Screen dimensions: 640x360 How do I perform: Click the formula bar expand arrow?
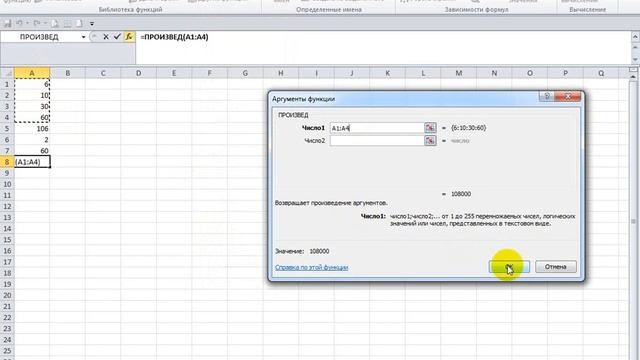click(635, 37)
